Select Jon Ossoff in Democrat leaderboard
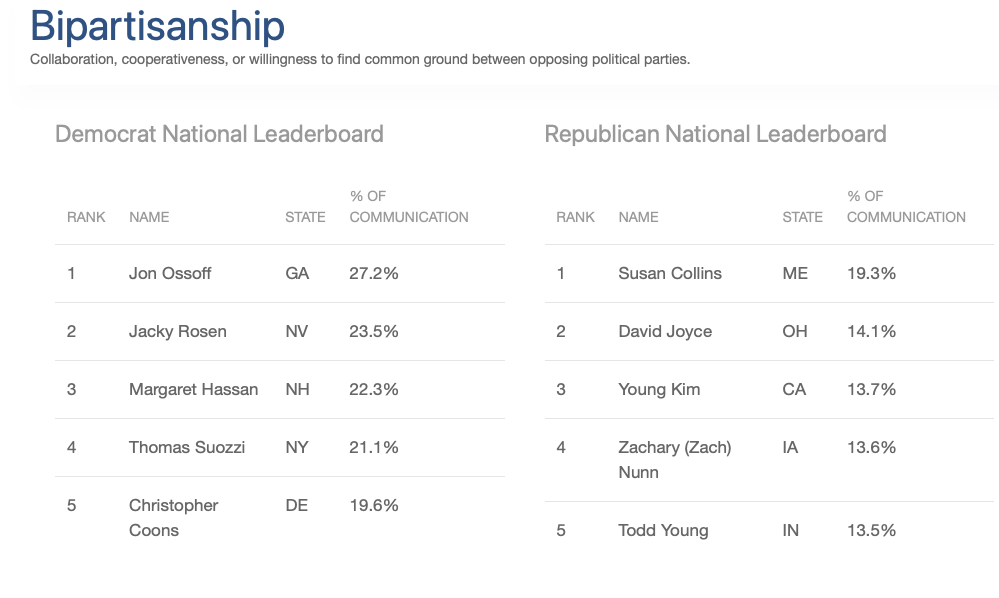The height and width of the screenshot is (598, 999). click(x=170, y=273)
